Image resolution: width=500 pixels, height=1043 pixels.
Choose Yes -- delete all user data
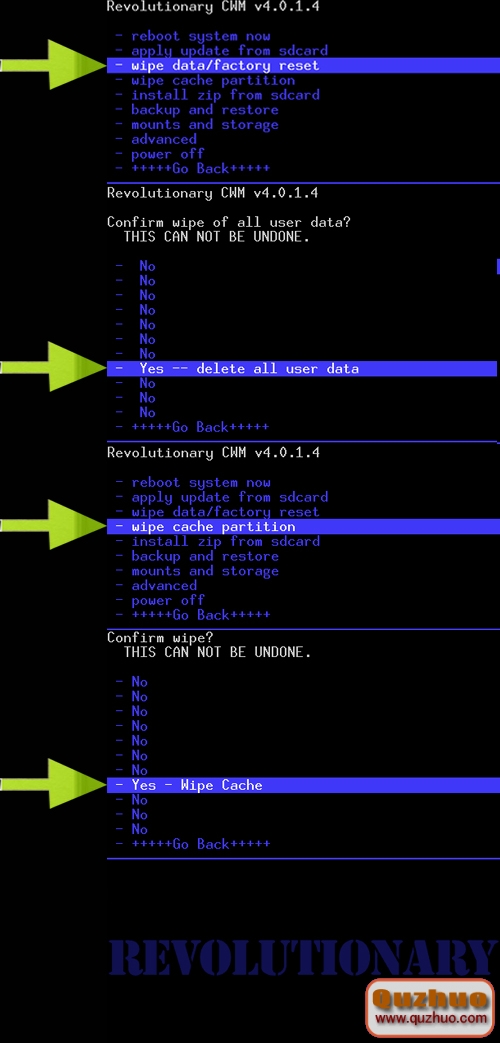(302, 369)
